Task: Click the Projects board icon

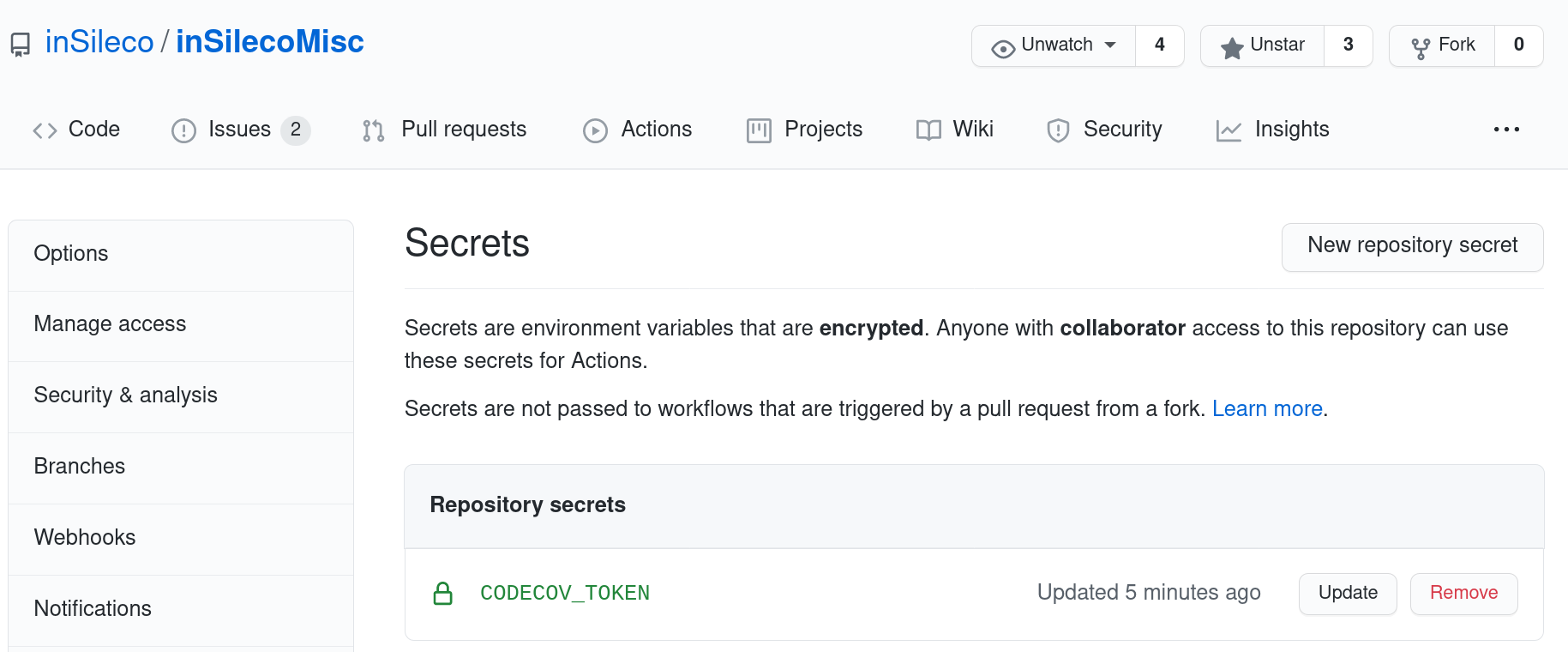Action: point(758,130)
